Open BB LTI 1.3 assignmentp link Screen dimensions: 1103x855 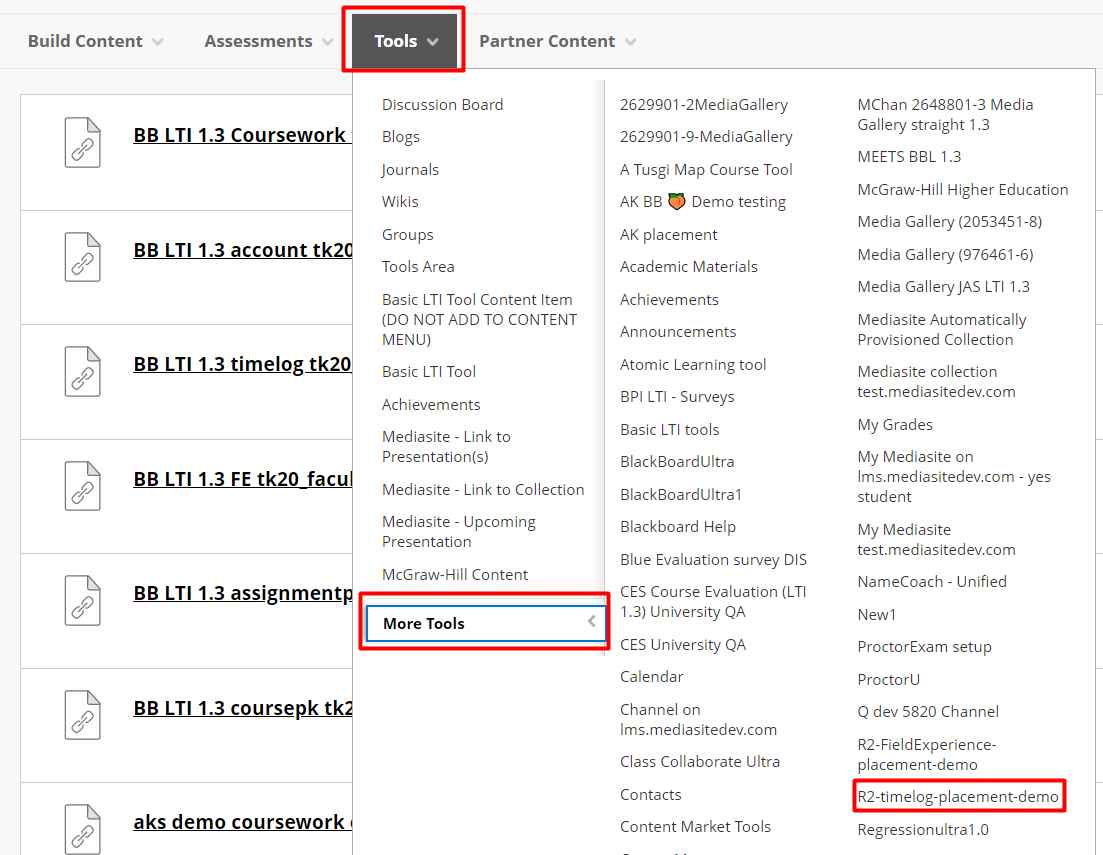243,594
